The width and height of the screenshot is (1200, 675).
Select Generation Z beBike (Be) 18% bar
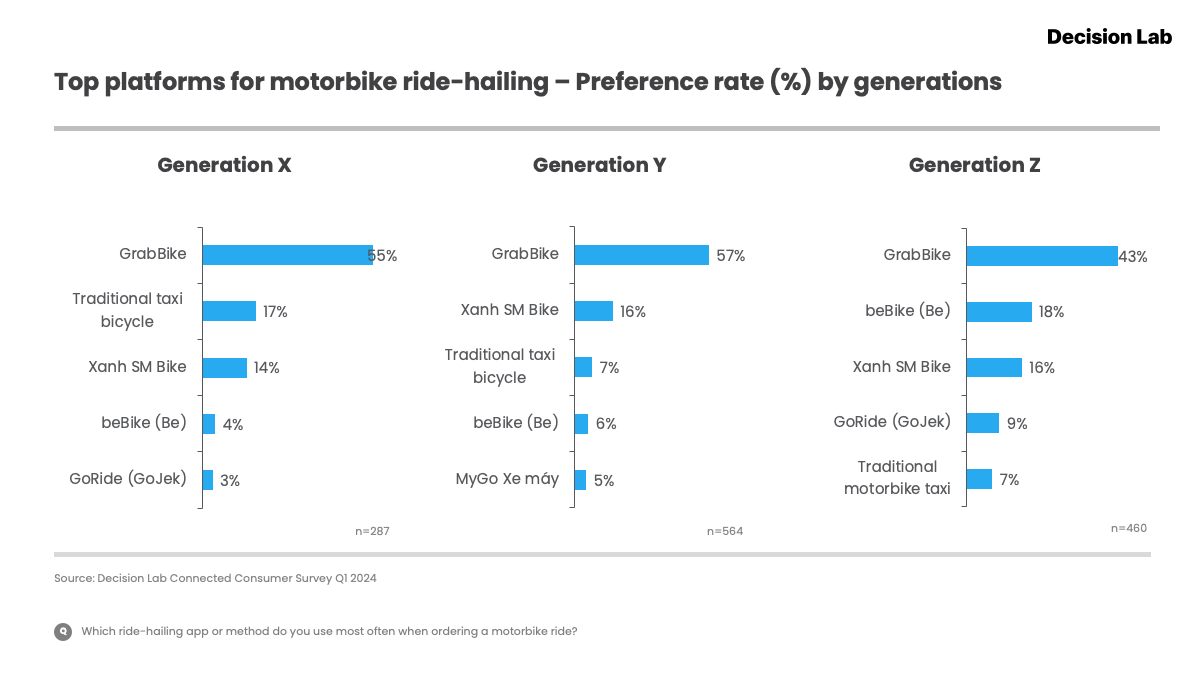click(x=999, y=312)
